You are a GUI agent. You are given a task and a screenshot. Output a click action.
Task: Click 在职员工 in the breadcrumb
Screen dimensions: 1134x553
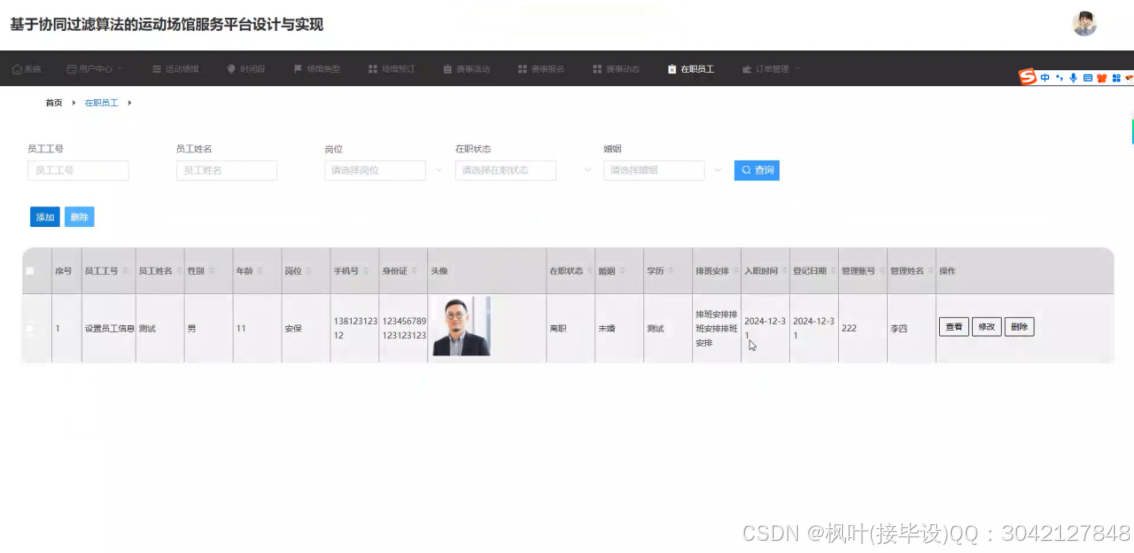101,103
